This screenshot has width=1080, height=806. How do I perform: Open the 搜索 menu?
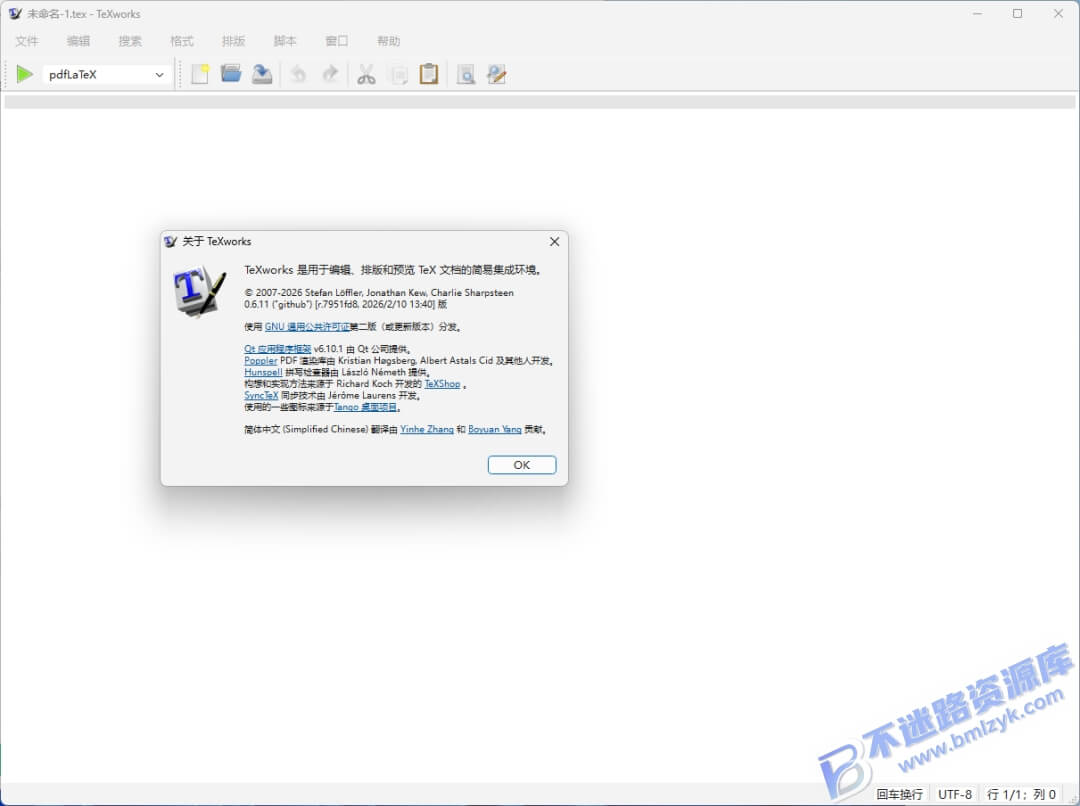[x=130, y=41]
